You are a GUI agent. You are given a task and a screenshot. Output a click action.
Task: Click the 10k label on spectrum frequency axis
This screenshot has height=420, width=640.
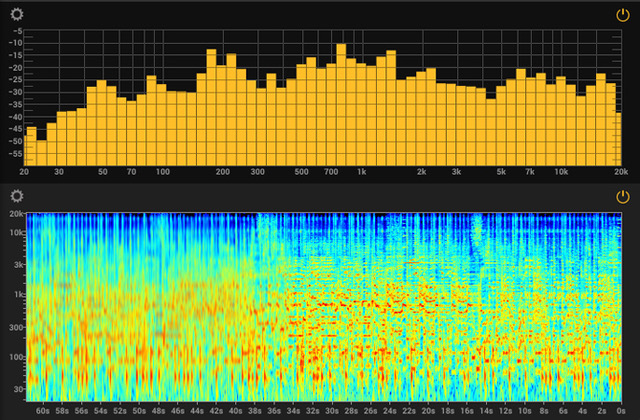(561, 172)
